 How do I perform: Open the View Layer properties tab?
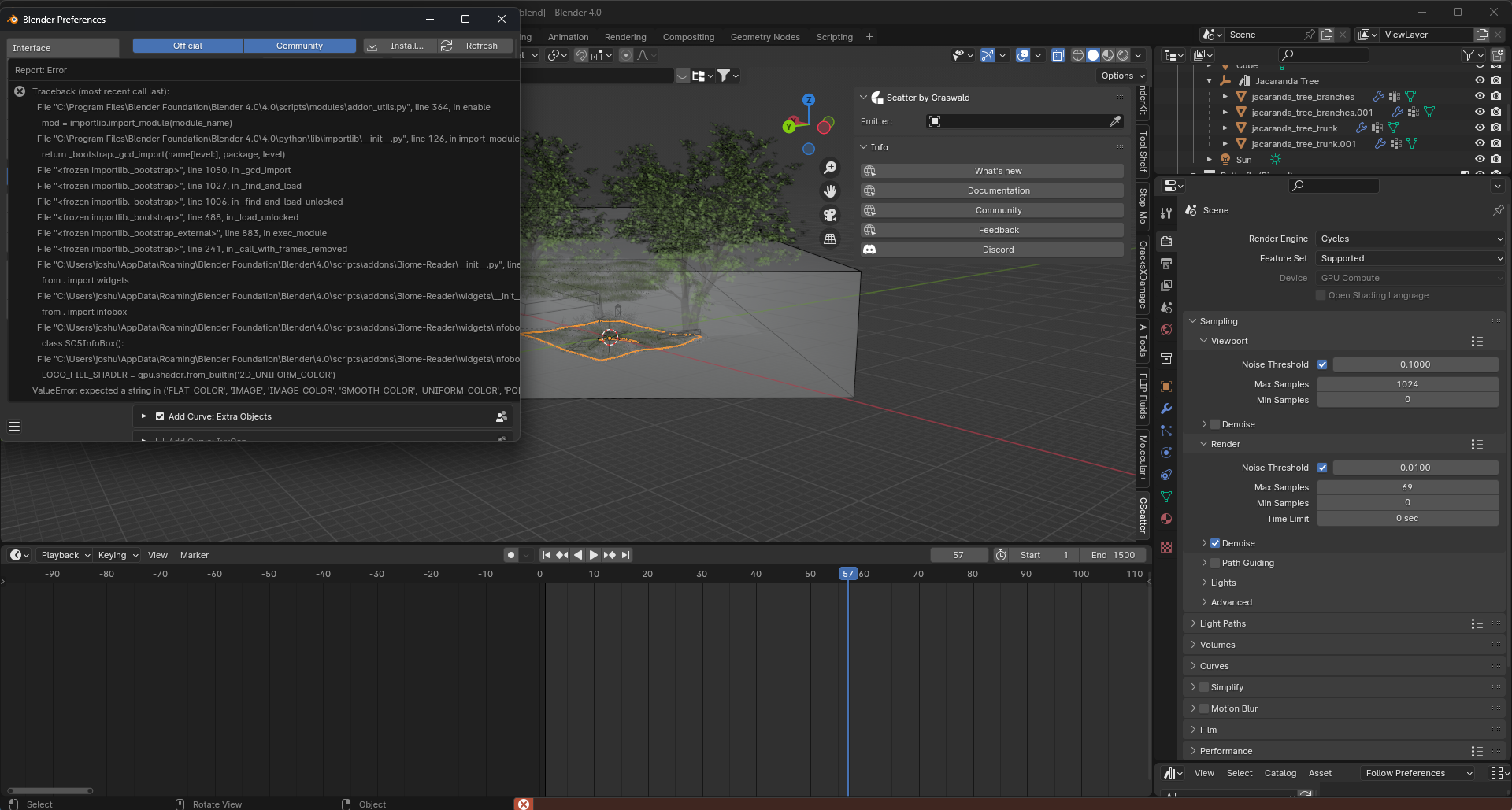click(1166, 285)
